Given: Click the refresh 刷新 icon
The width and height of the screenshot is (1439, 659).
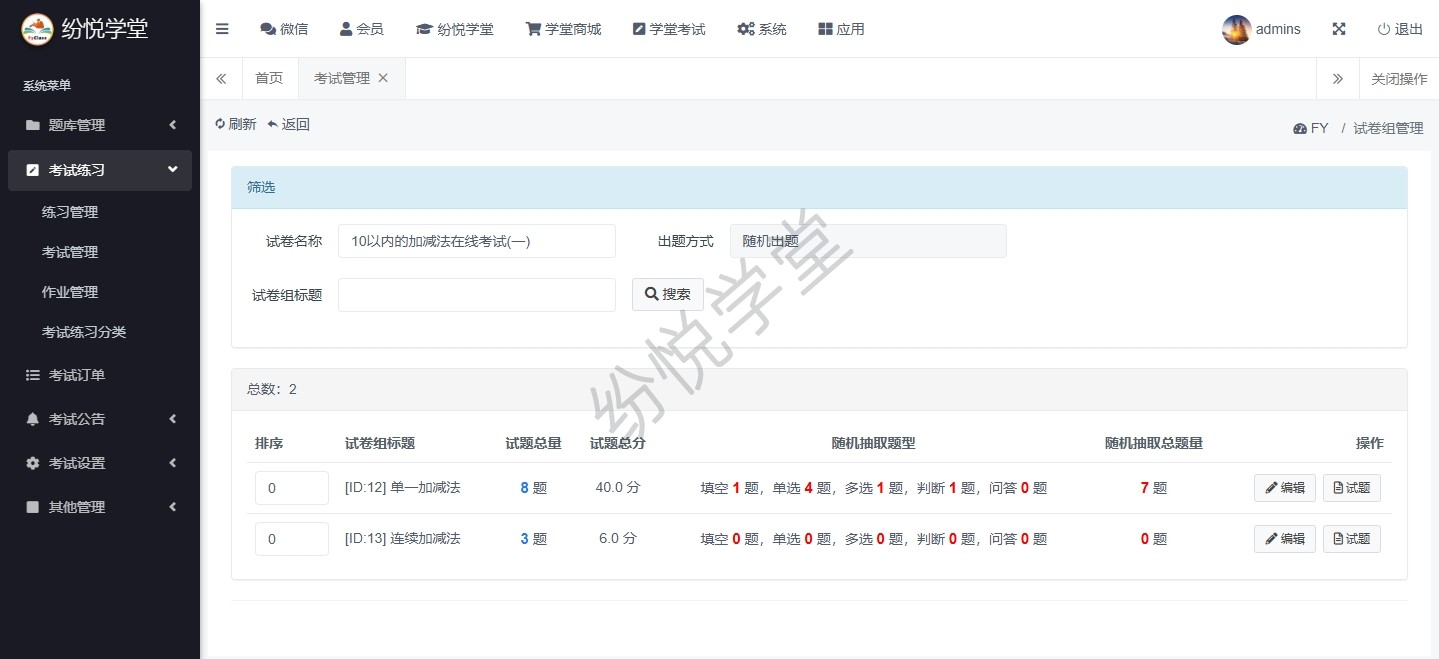Looking at the screenshot, I should (221, 124).
